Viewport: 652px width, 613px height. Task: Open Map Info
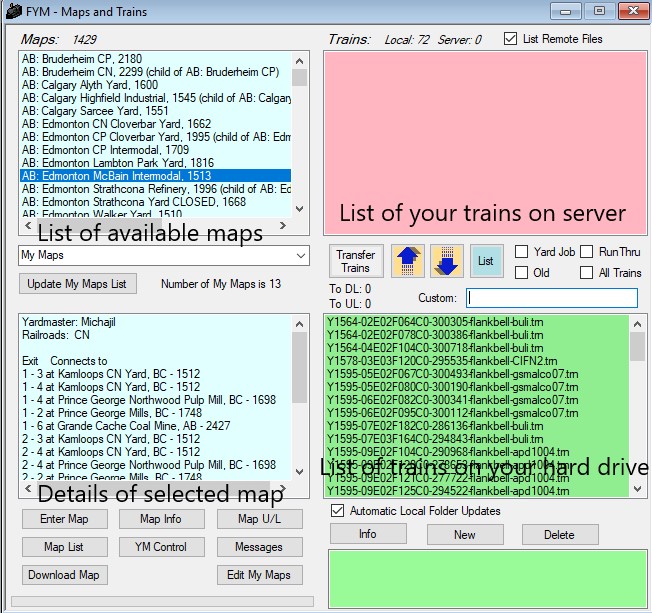pyautogui.click(x=161, y=519)
